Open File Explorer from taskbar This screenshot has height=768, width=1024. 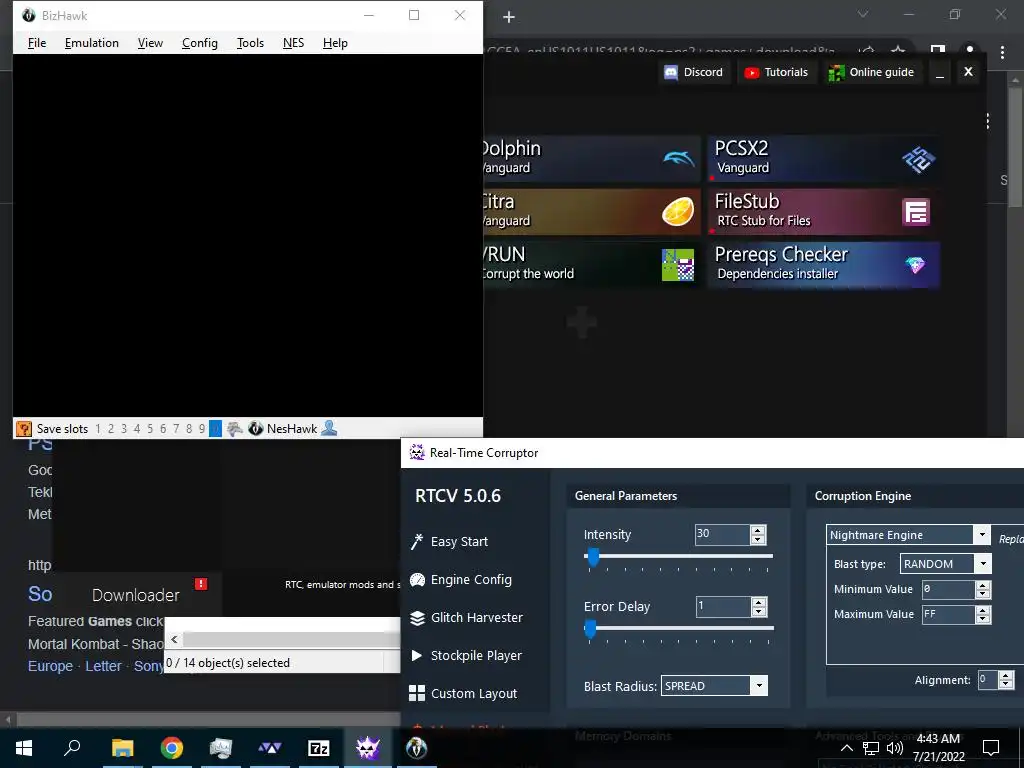[122, 748]
